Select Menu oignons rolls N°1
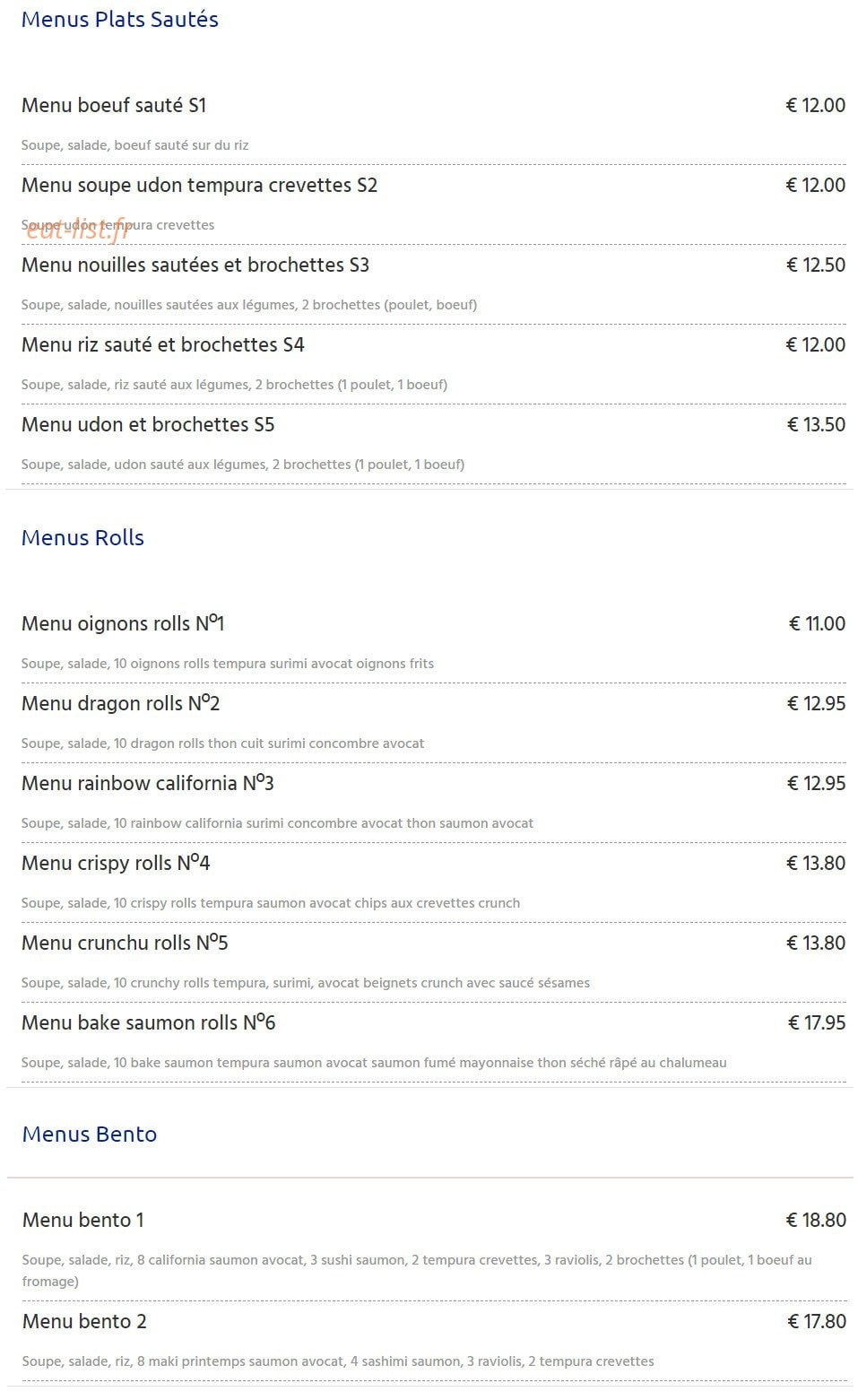858x1400 pixels. pyautogui.click(x=123, y=623)
